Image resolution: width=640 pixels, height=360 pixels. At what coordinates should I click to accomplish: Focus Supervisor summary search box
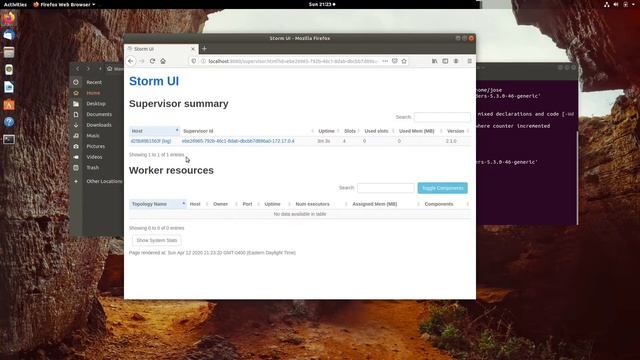442,117
